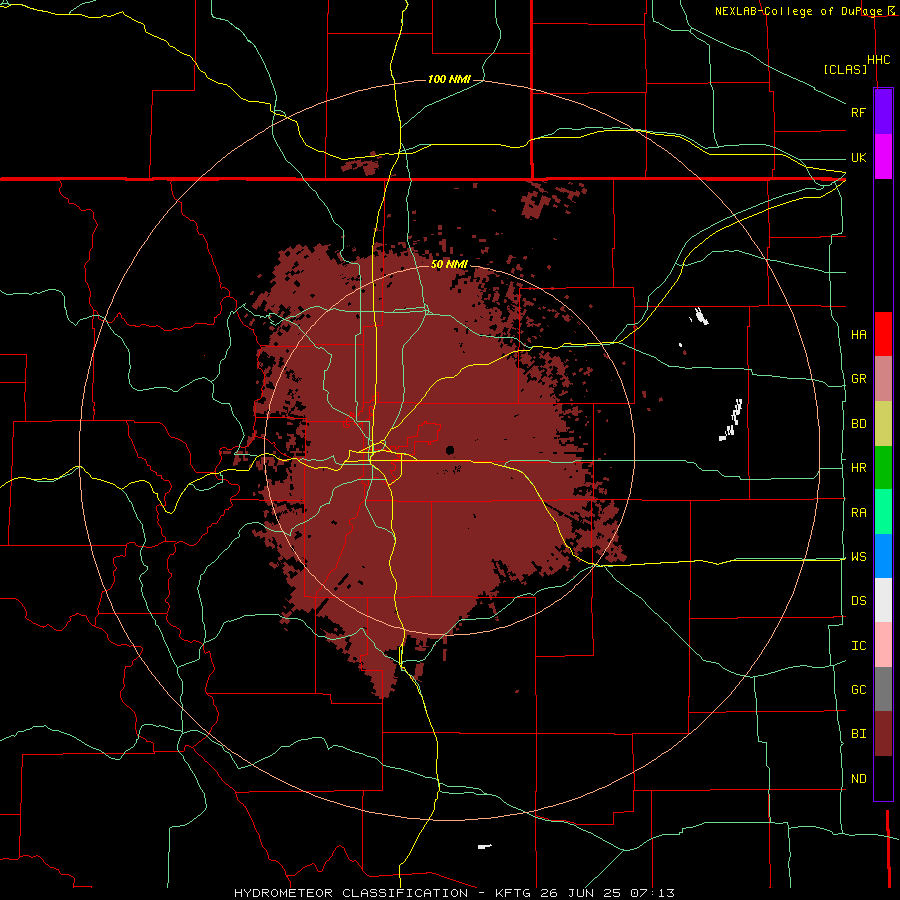Select the HA legend label

(x=858, y=334)
